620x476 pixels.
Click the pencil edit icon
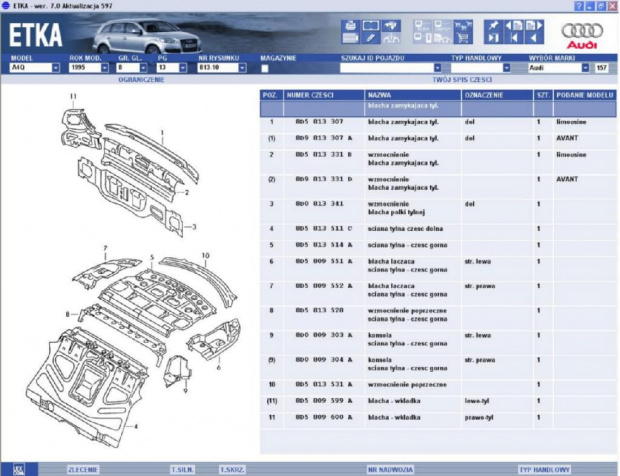[371, 38]
